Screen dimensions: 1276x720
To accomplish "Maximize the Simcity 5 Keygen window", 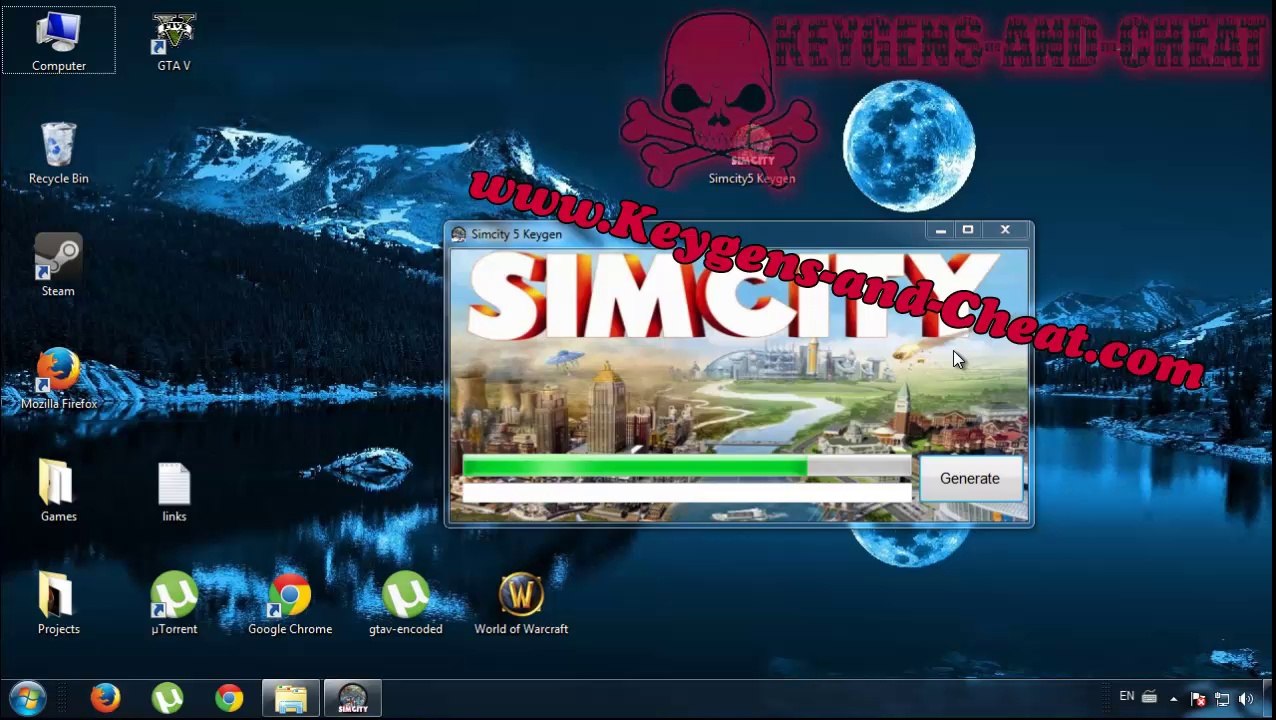I will [968, 231].
